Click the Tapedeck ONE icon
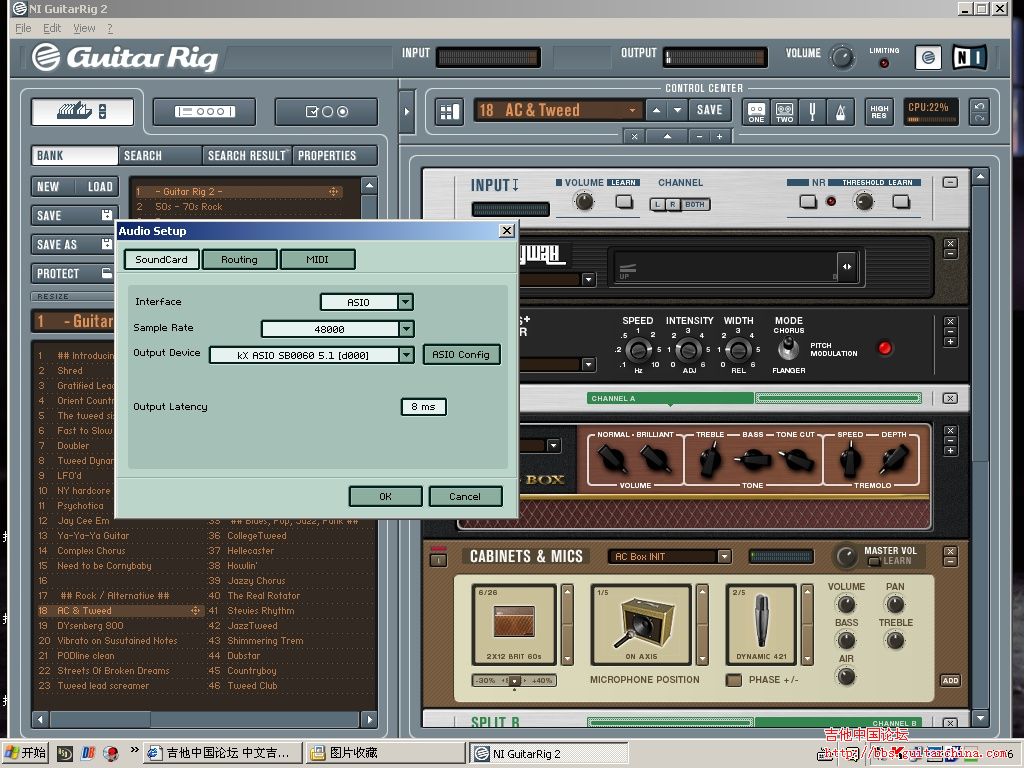 757,111
